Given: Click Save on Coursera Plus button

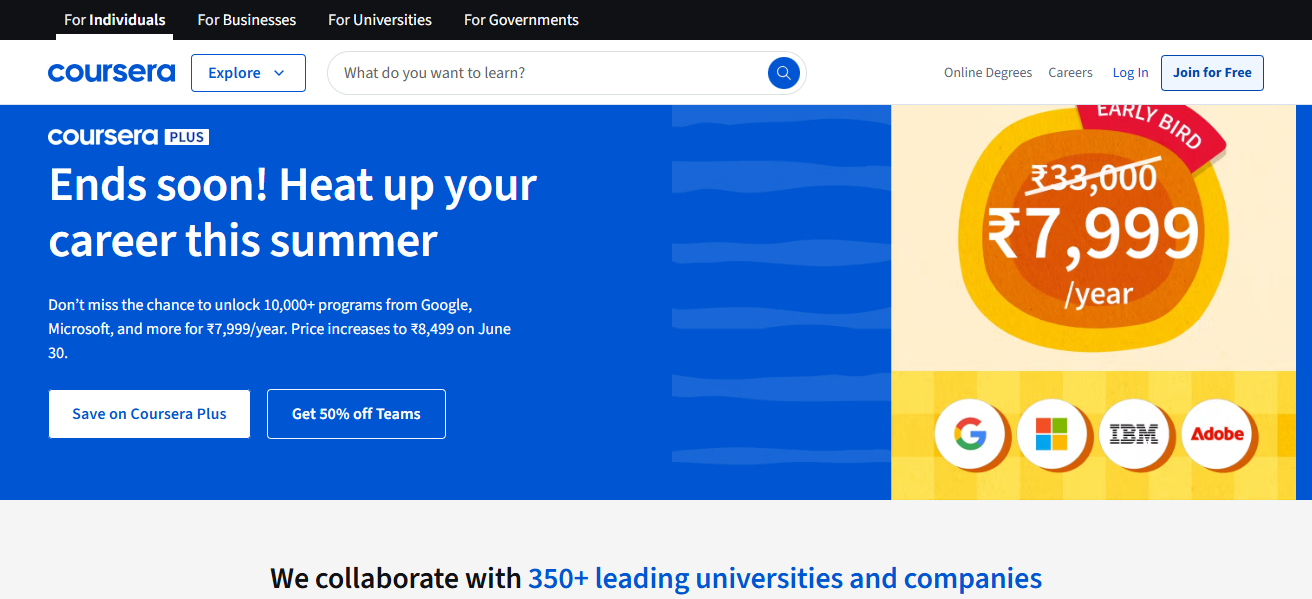Looking at the screenshot, I should tap(149, 414).
